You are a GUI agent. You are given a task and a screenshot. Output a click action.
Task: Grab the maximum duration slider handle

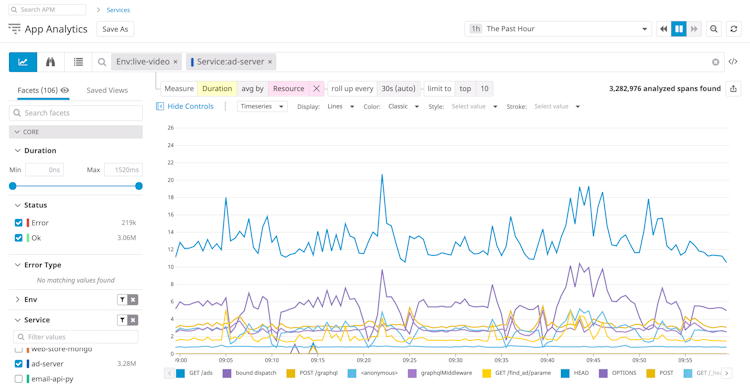[139, 186]
